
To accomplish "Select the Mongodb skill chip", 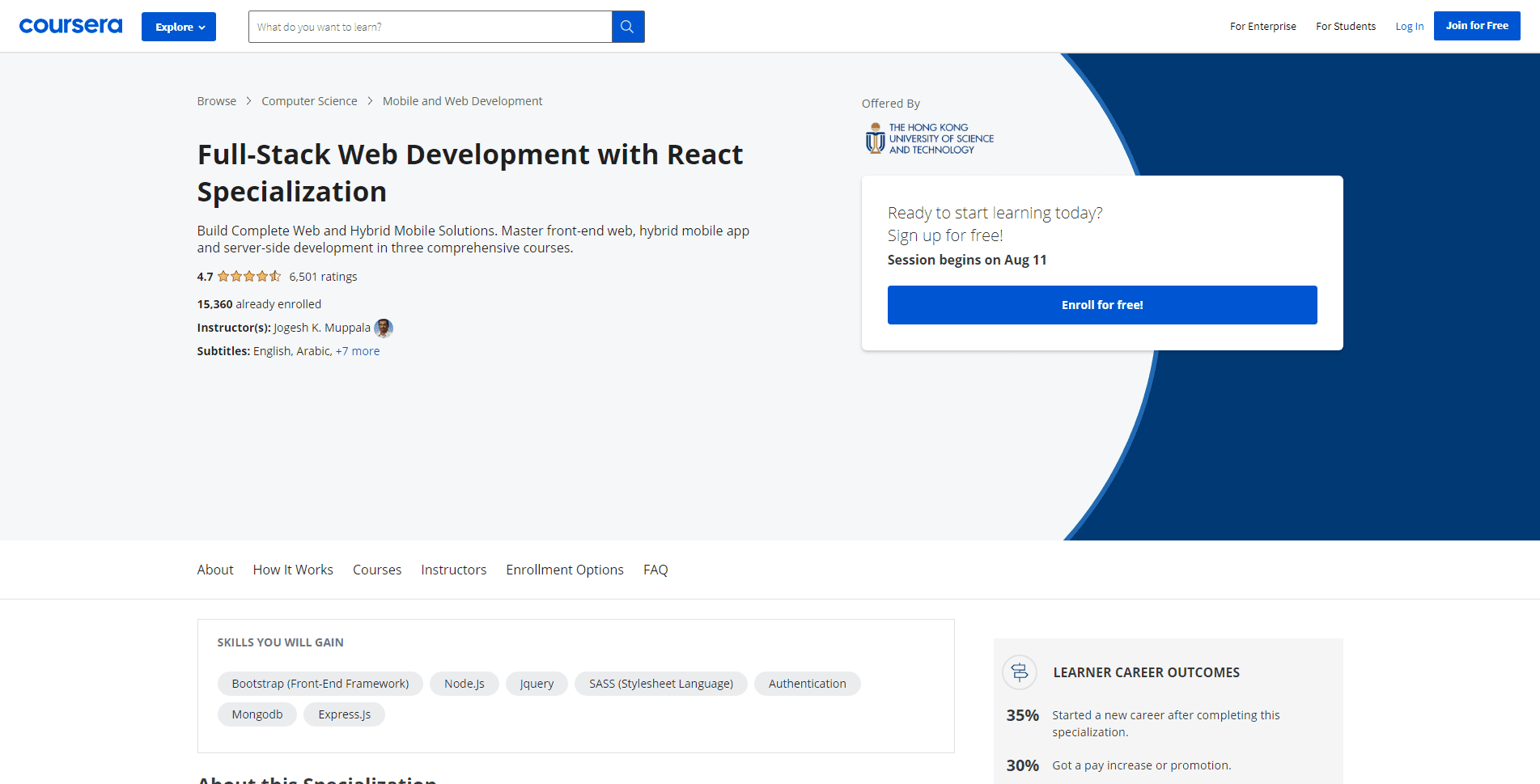I will point(257,714).
